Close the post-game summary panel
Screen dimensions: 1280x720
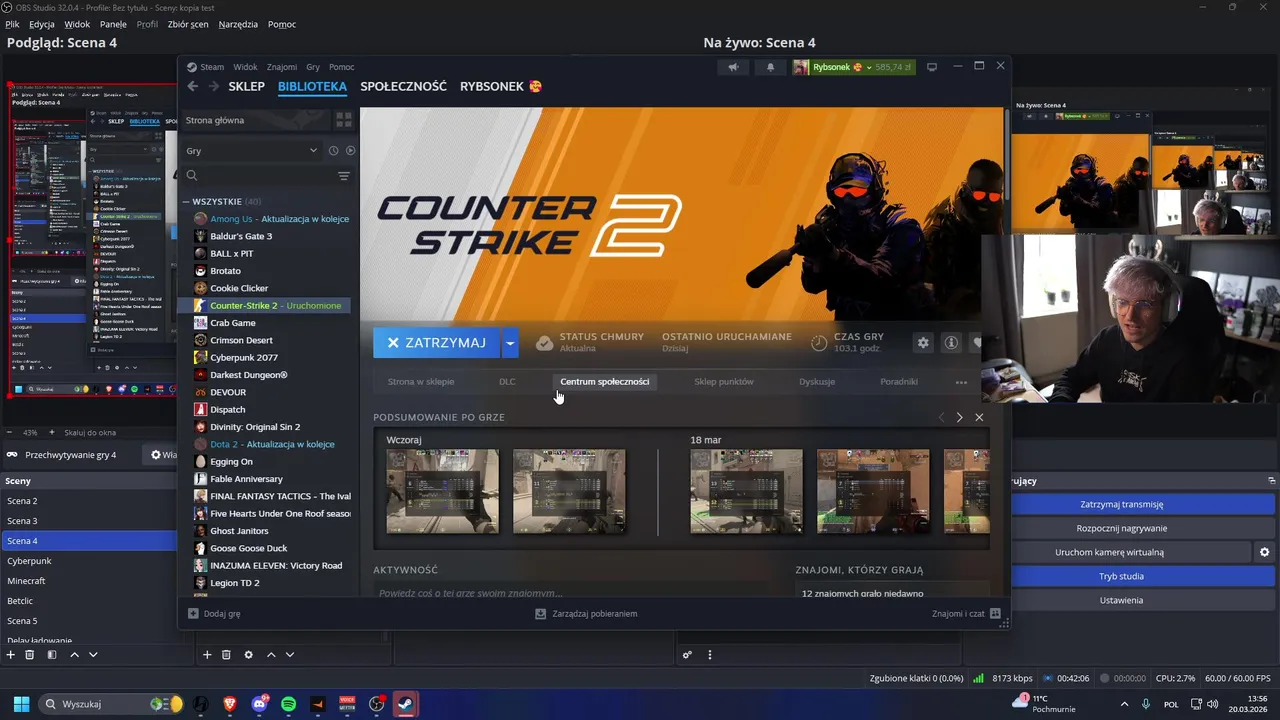coord(979,417)
